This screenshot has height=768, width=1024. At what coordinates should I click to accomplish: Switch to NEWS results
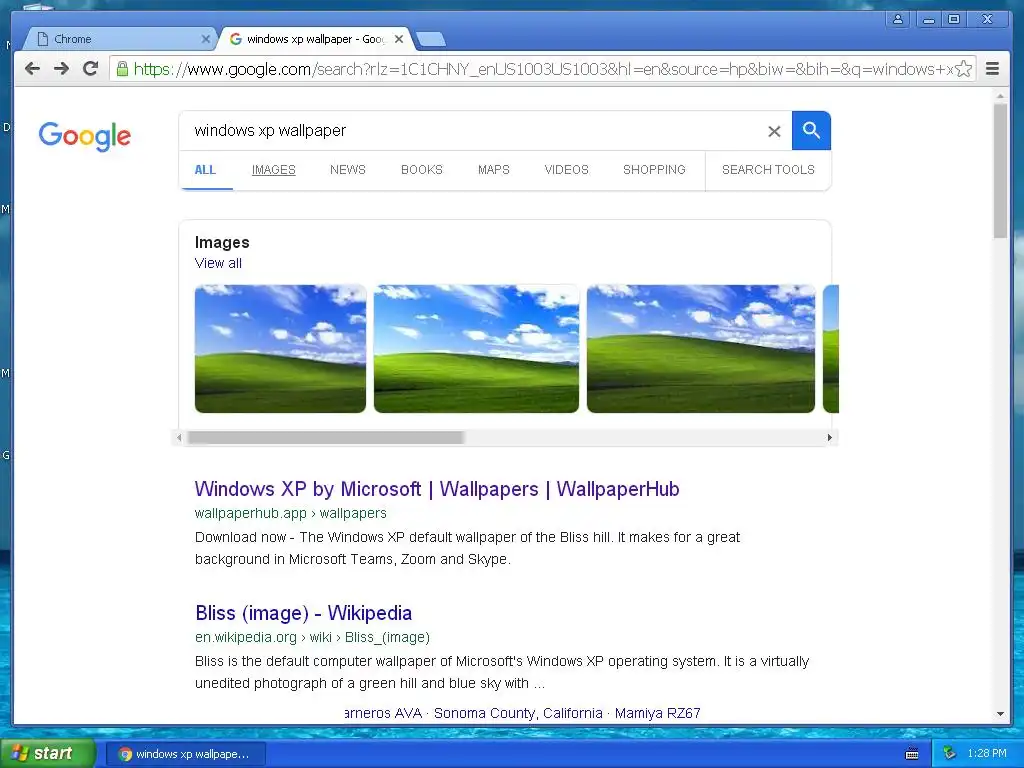(347, 170)
